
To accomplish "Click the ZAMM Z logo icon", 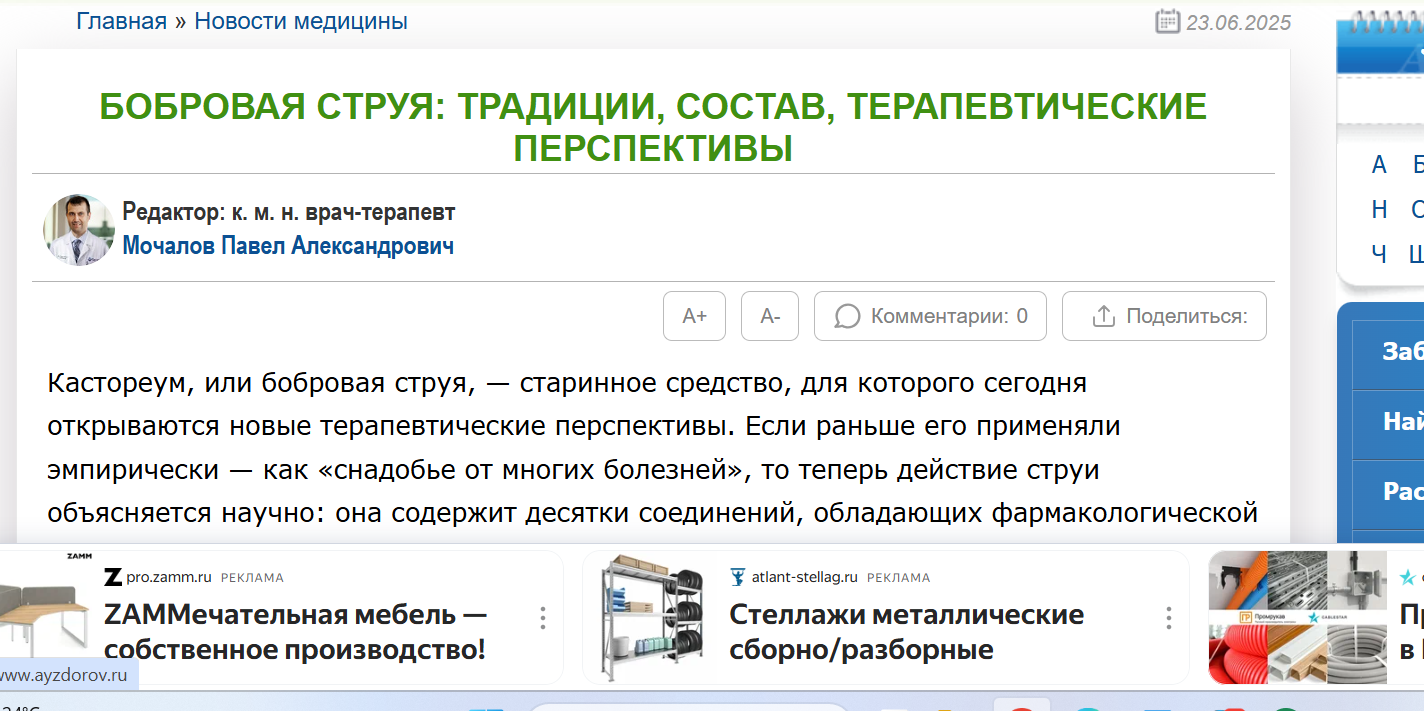I will 113,577.
